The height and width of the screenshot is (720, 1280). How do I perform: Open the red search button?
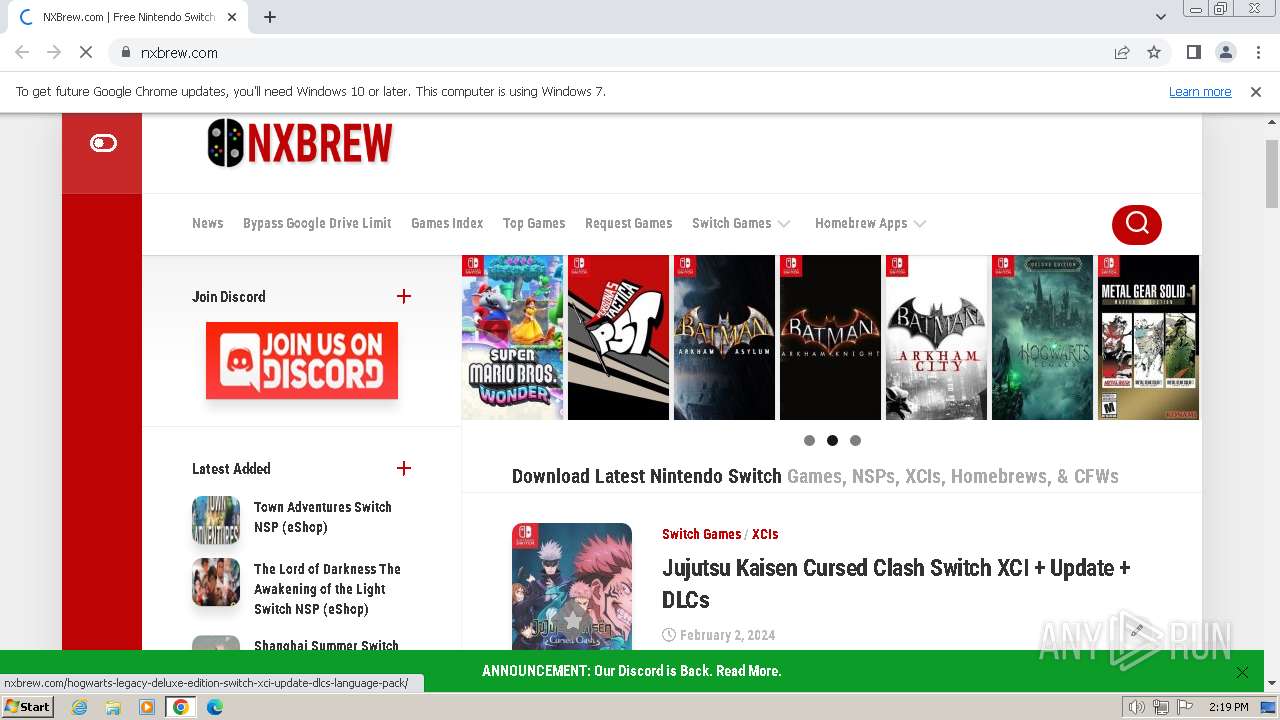tap(1137, 224)
